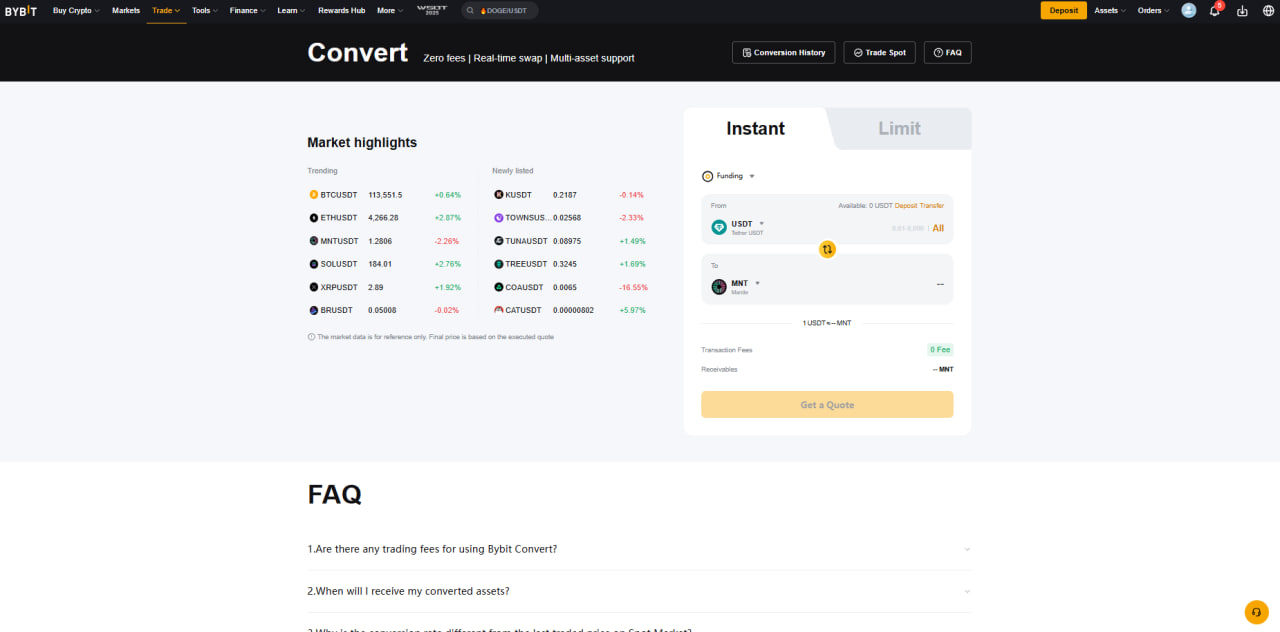1280x632 pixels.
Task: Click the ETHUSDT coin icon
Action: 313,218
